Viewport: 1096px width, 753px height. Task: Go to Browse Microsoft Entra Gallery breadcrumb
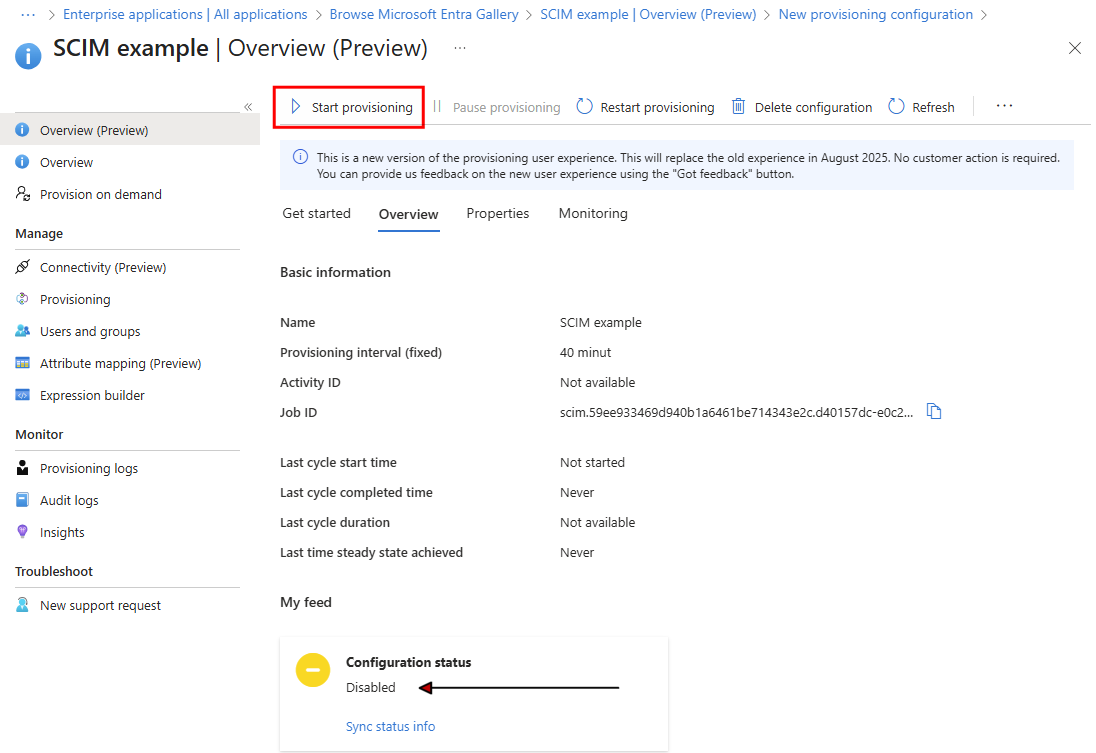click(424, 14)
